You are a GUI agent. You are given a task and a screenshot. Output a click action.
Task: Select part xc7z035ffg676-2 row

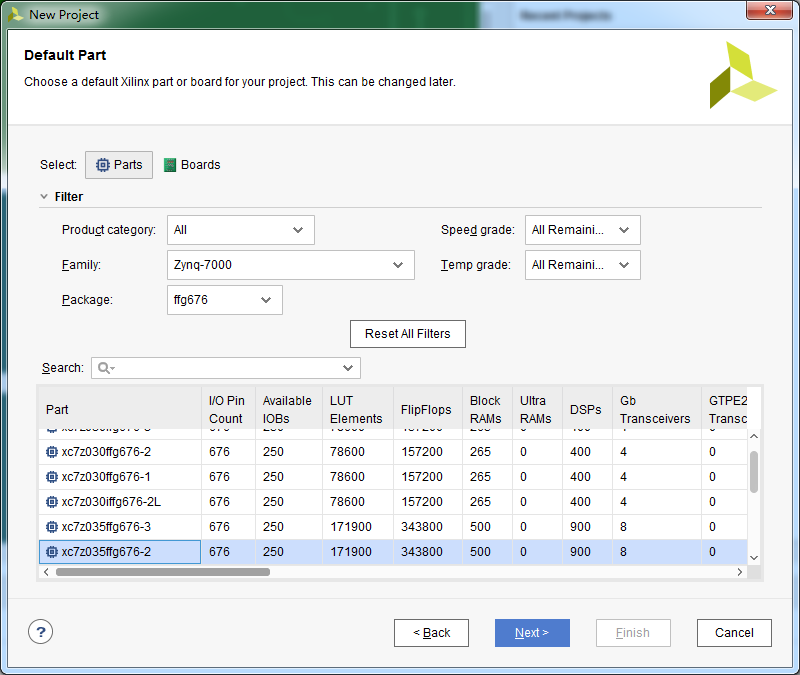[393, 552]
